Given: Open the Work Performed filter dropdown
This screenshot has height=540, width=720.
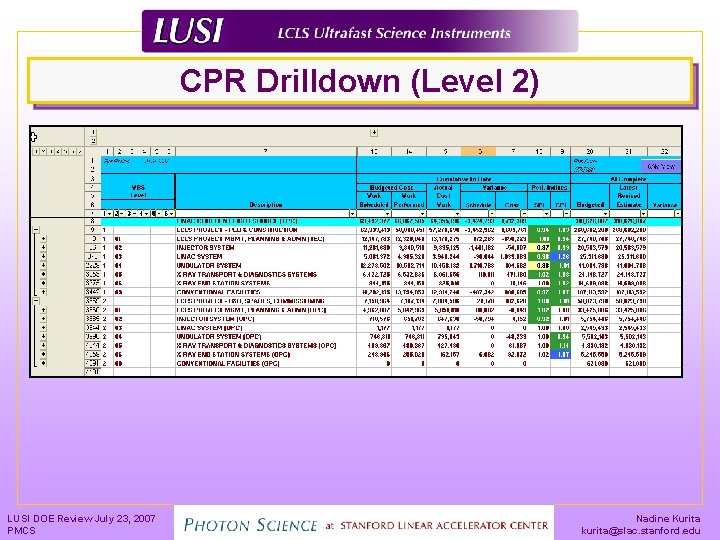Looking at the screenshot, I should point(422,214).
